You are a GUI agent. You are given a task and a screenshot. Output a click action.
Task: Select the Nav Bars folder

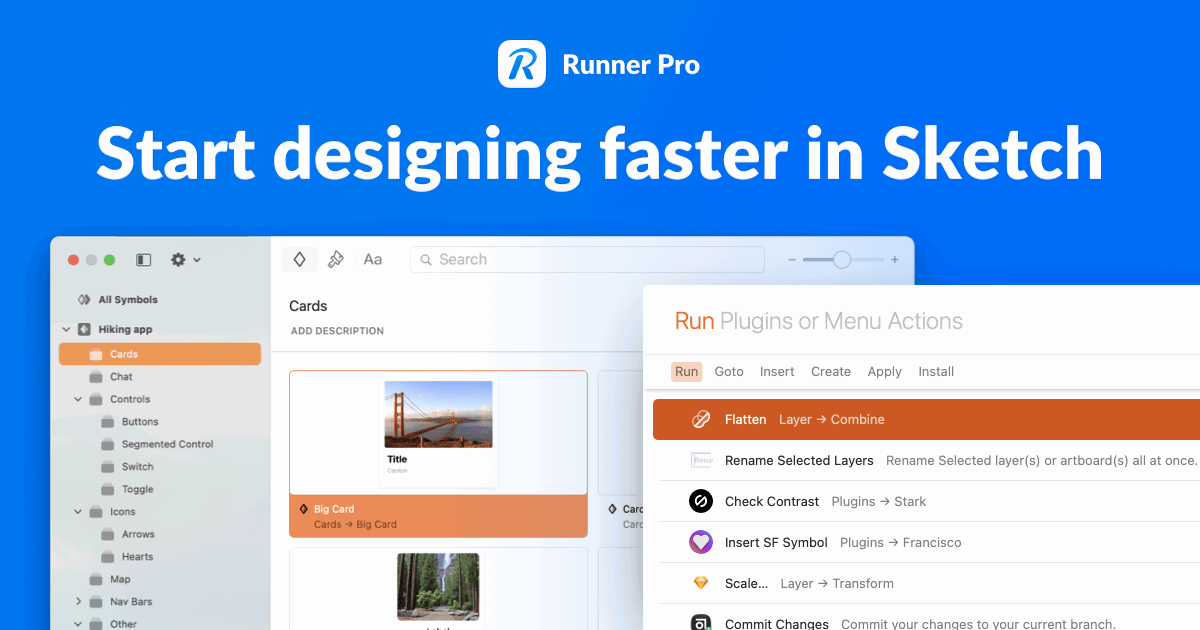point(131,602)
